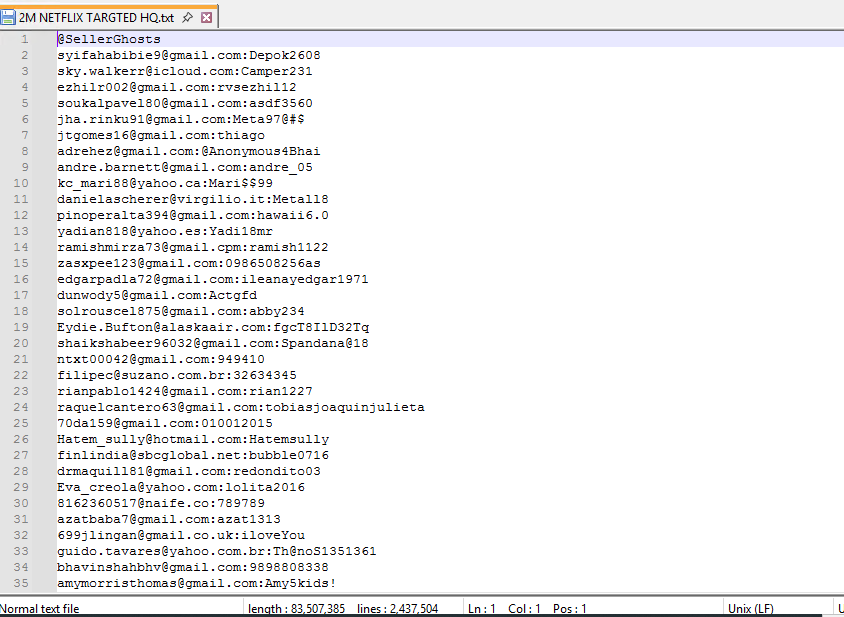Click the file length readout in status bar

click(296, 608)
